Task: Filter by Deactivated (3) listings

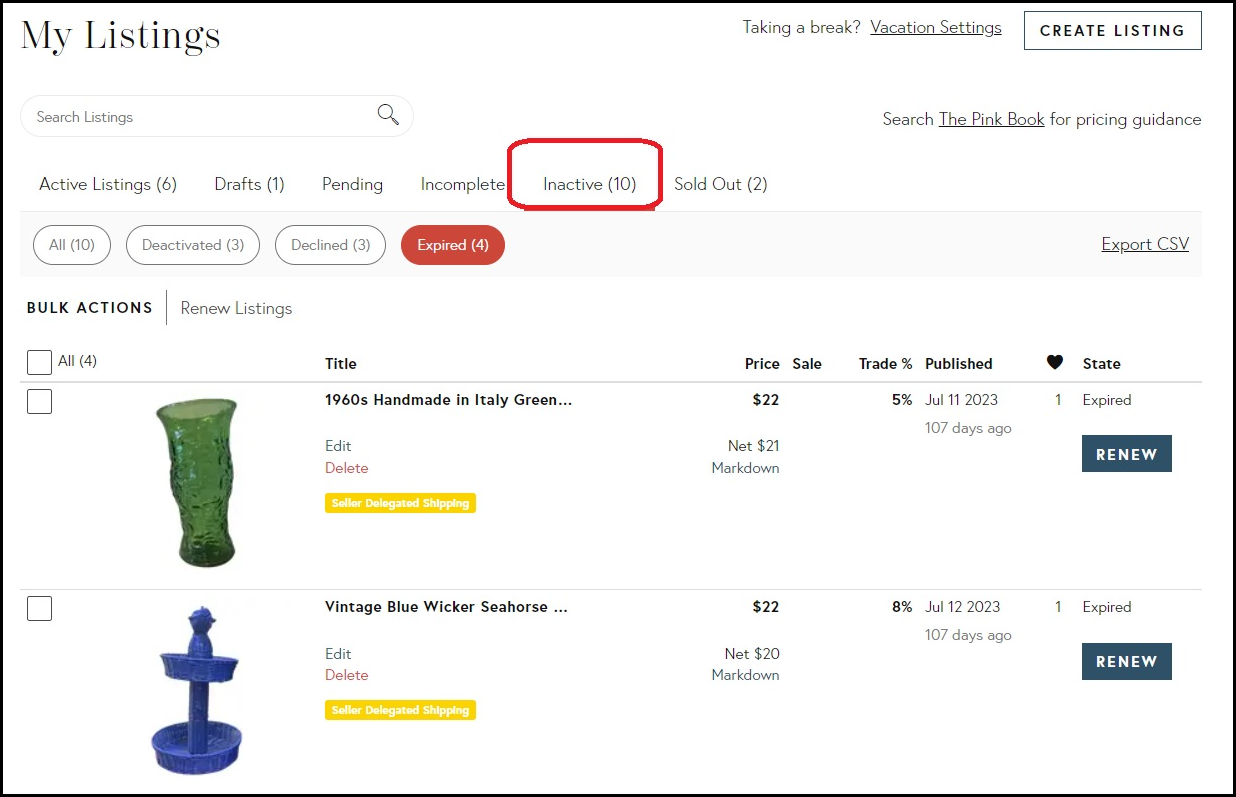Action: [193, 245]
